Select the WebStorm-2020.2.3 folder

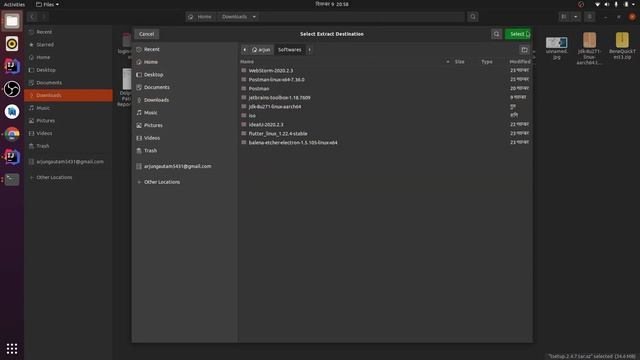click(x=385, y=71)
